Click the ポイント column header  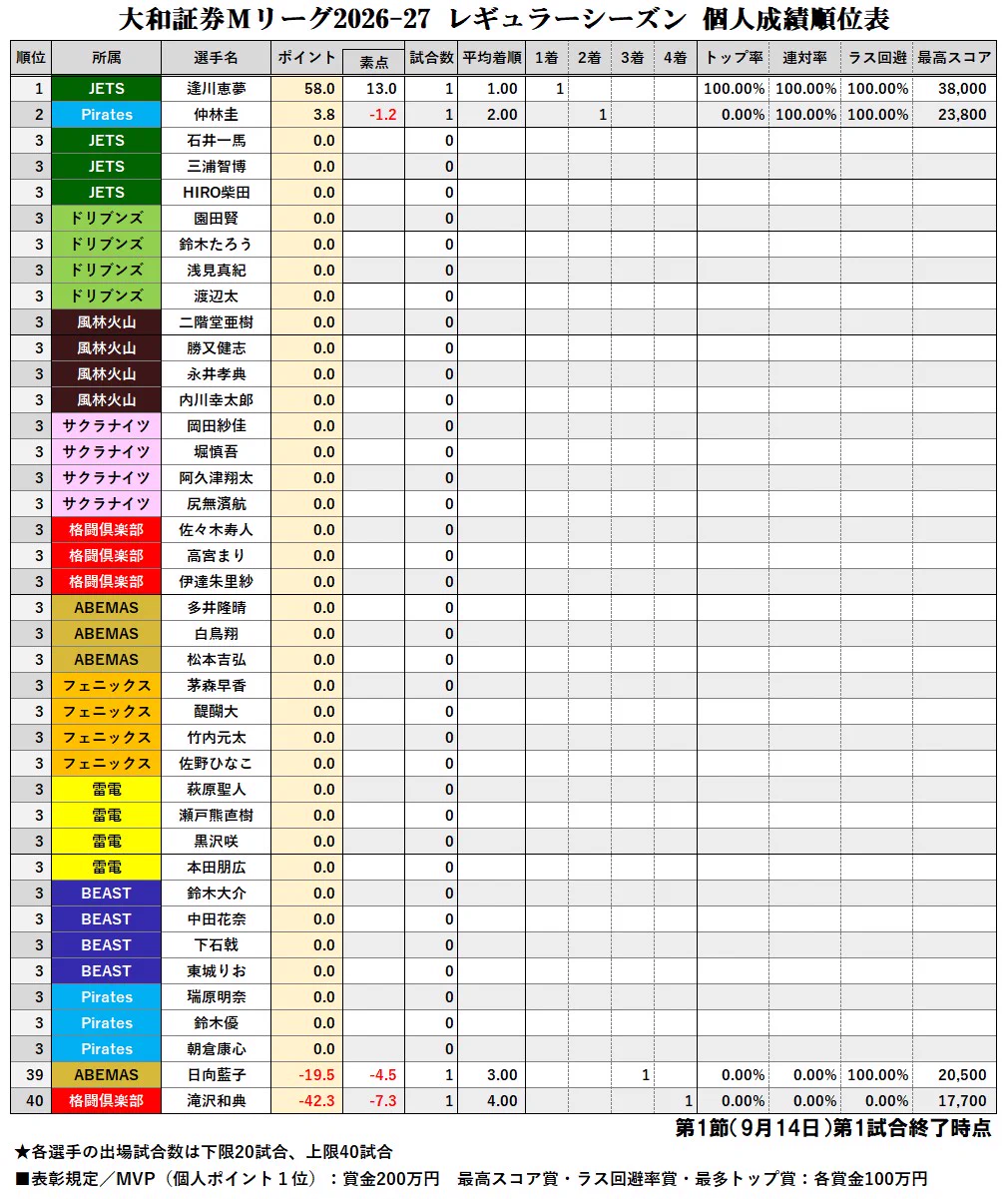[x=306, y=58]
